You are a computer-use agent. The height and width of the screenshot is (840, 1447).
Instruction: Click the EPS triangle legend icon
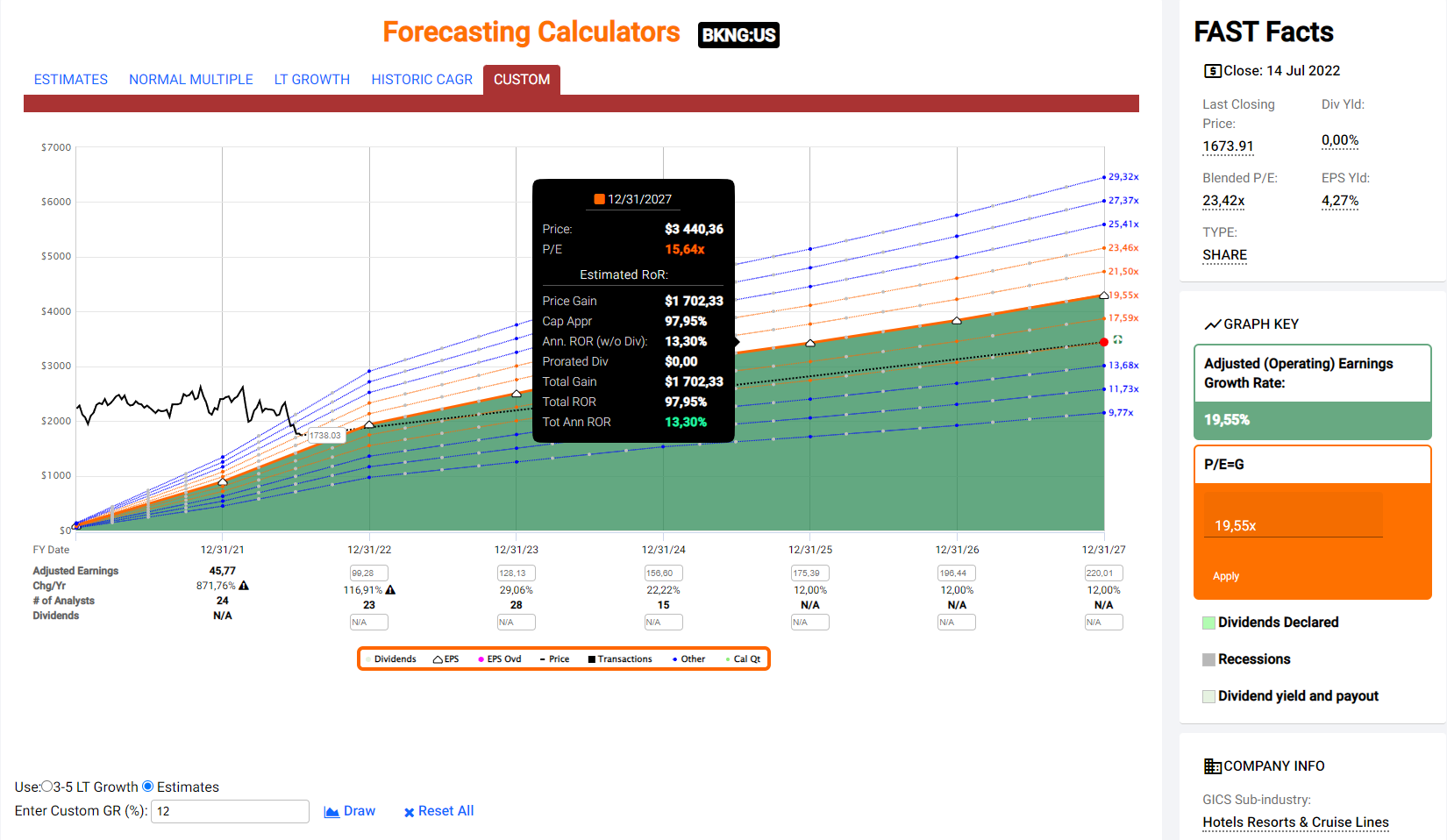point(438,659)
